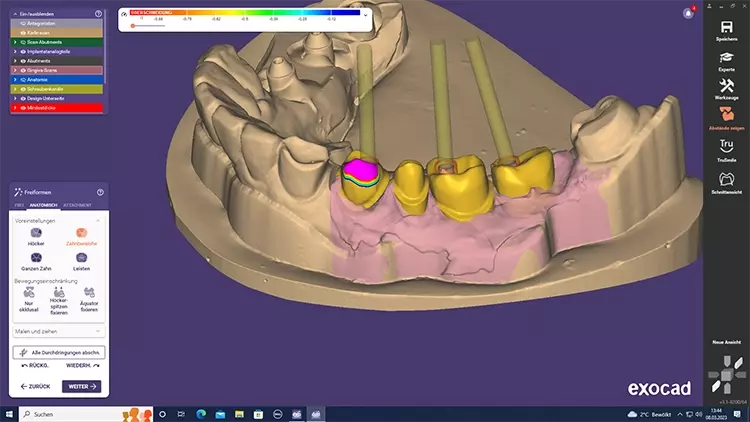Click the Weiter button
The image size is (750, 422).
81,386
